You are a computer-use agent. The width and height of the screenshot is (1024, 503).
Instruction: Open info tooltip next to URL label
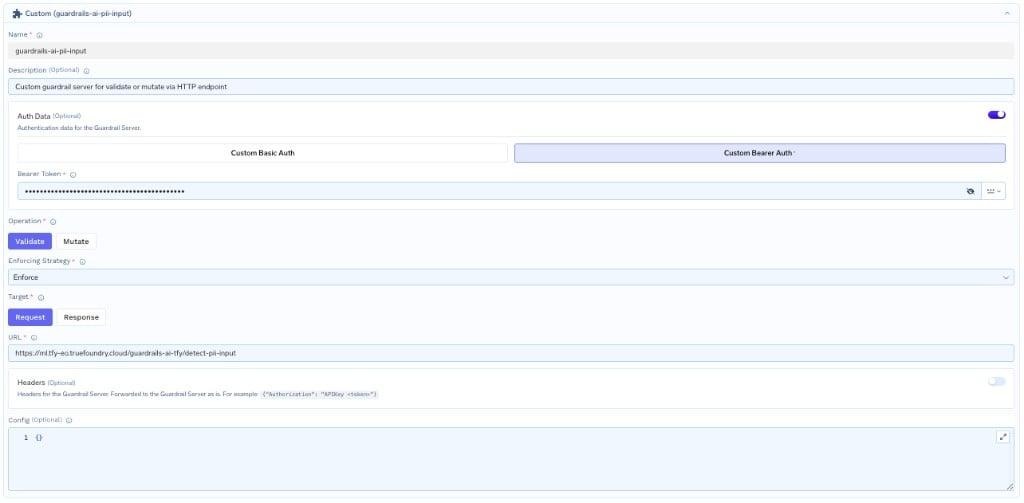point(34,338)
